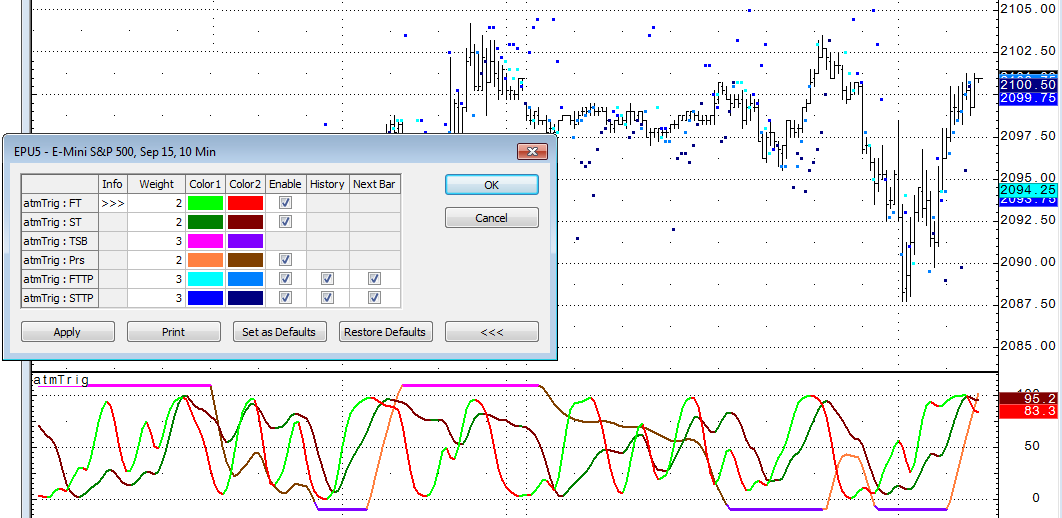Apply the indicator settings
This screenshot has height=518, width=1062.
point(67,332)
